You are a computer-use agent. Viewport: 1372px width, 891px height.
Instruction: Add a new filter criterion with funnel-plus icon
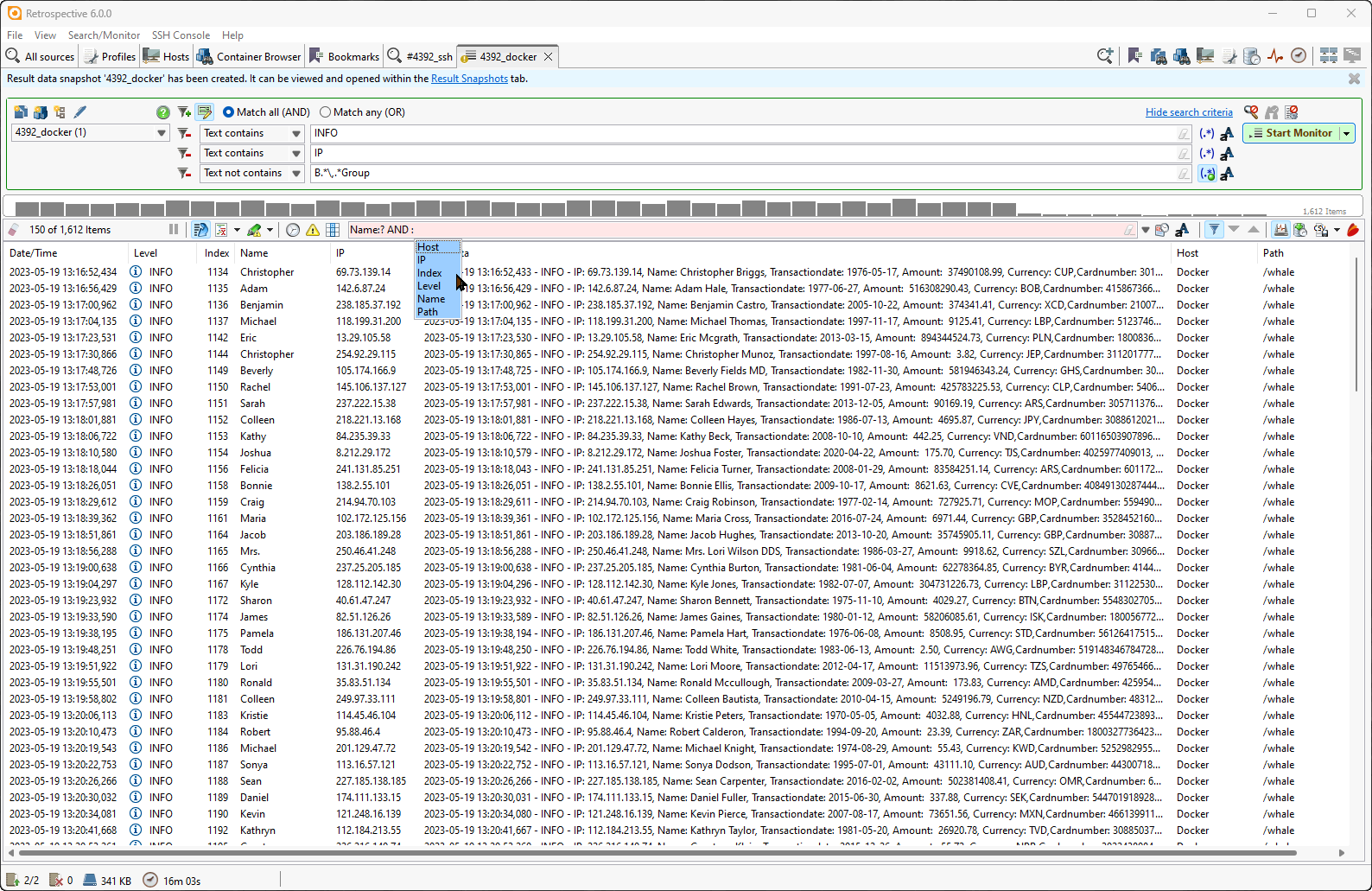(x=184, y=112)
